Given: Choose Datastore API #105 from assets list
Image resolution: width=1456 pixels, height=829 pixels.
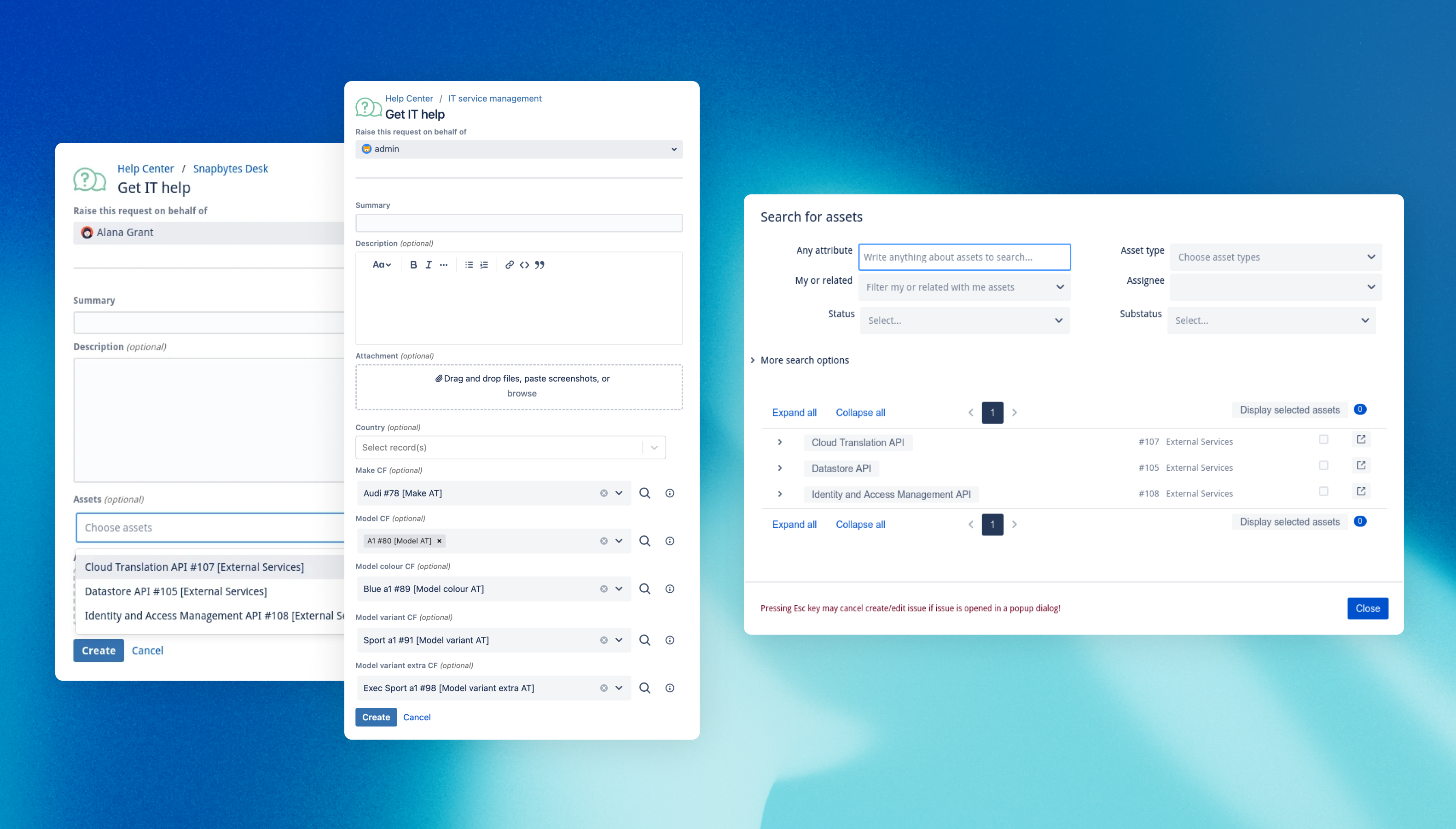Looking at the screenshot, I should (x=176, y=591).
